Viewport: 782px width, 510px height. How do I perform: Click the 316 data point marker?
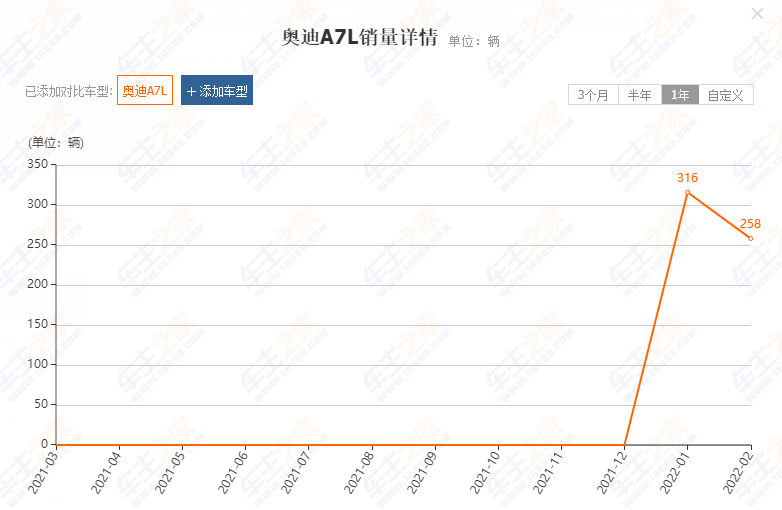[x=687, y=192]
